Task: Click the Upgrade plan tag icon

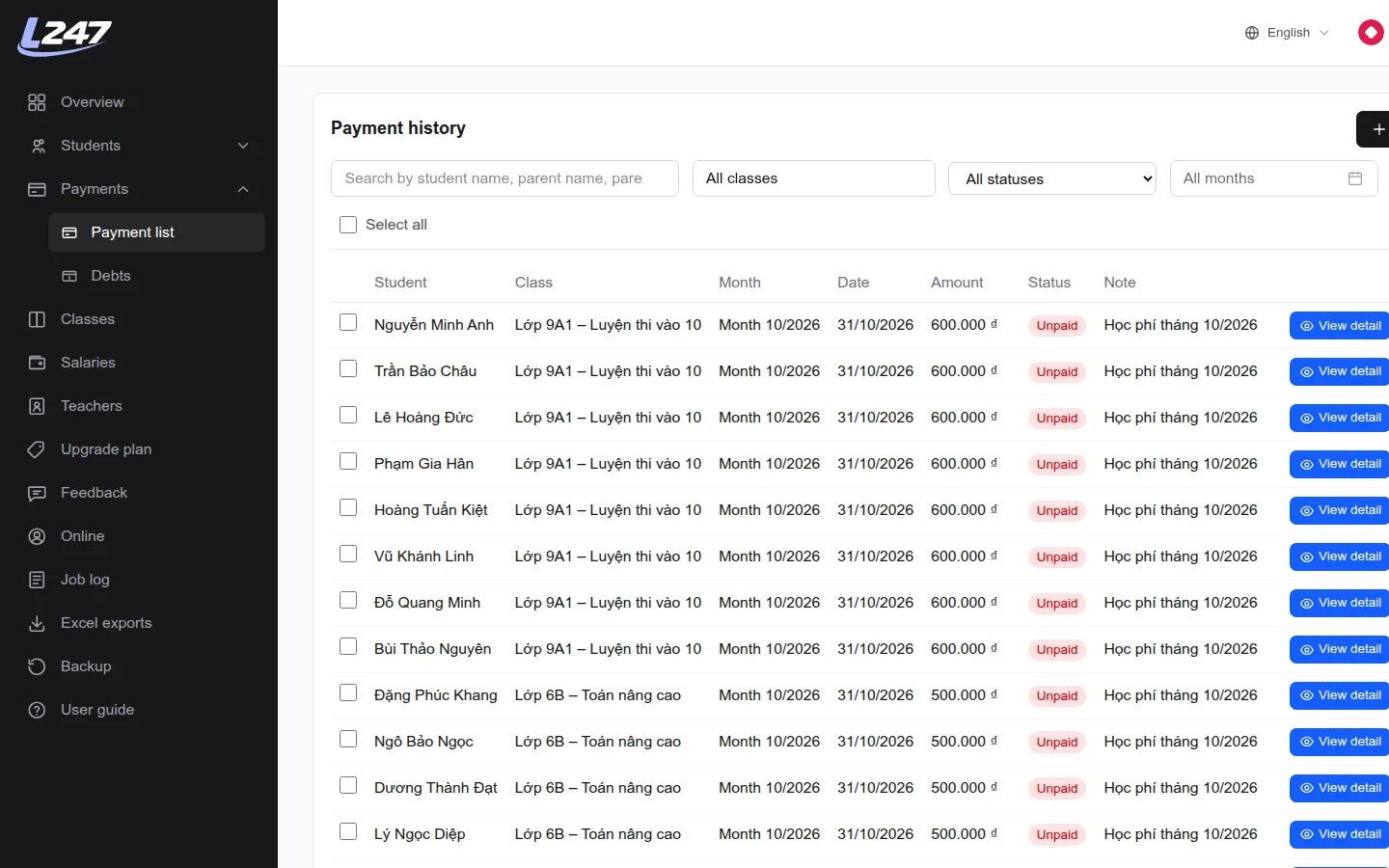Action: [37, 449]
